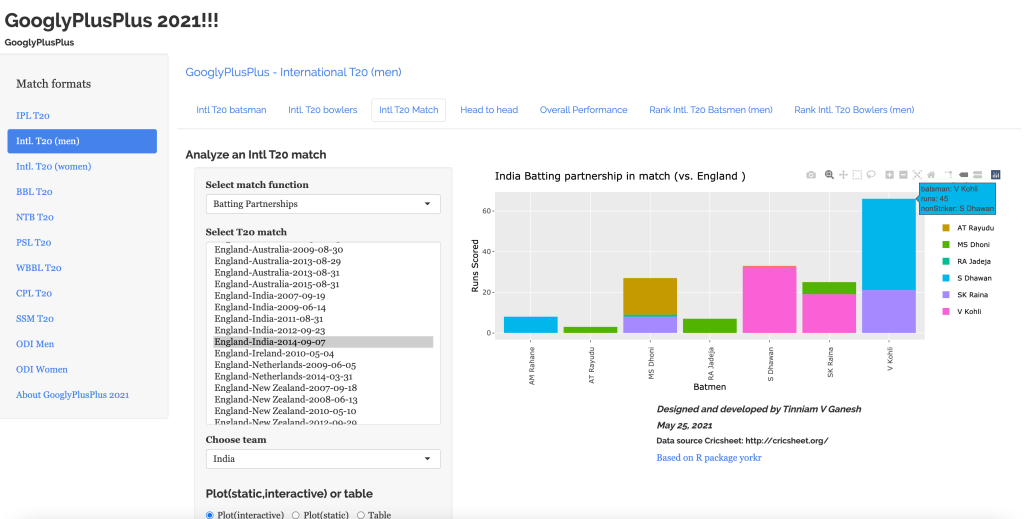Click the Zoom In plus icon
This screenshot has height=519, width=1024.
click(889, 175)
